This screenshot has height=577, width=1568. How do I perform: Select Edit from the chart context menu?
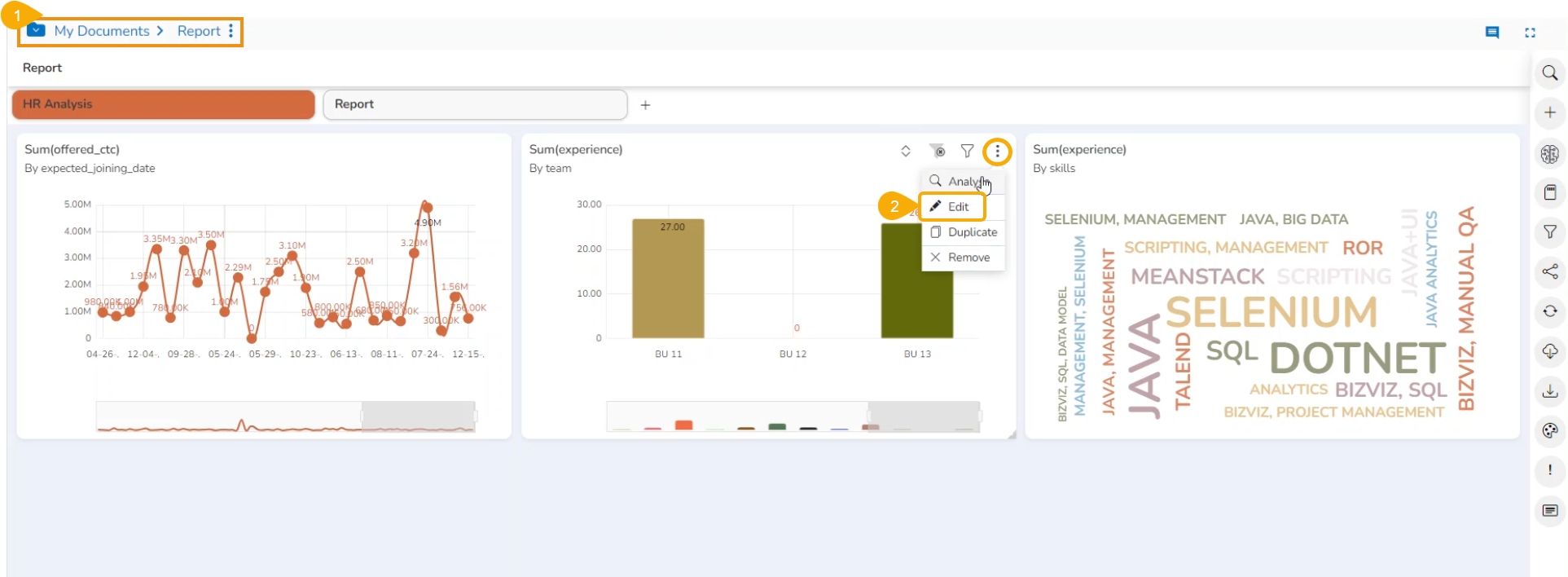952,207
